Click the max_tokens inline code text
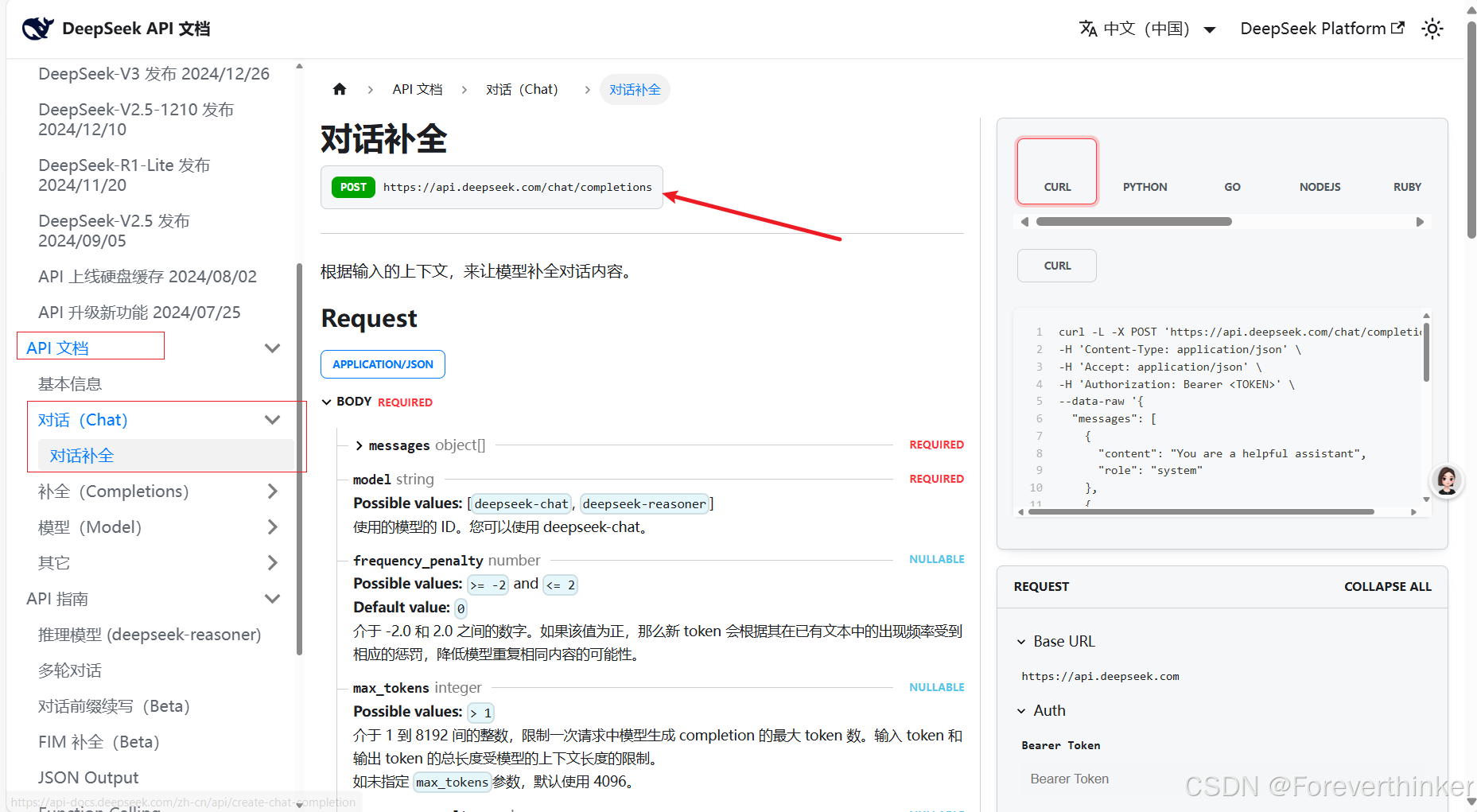 click(451, 783)
